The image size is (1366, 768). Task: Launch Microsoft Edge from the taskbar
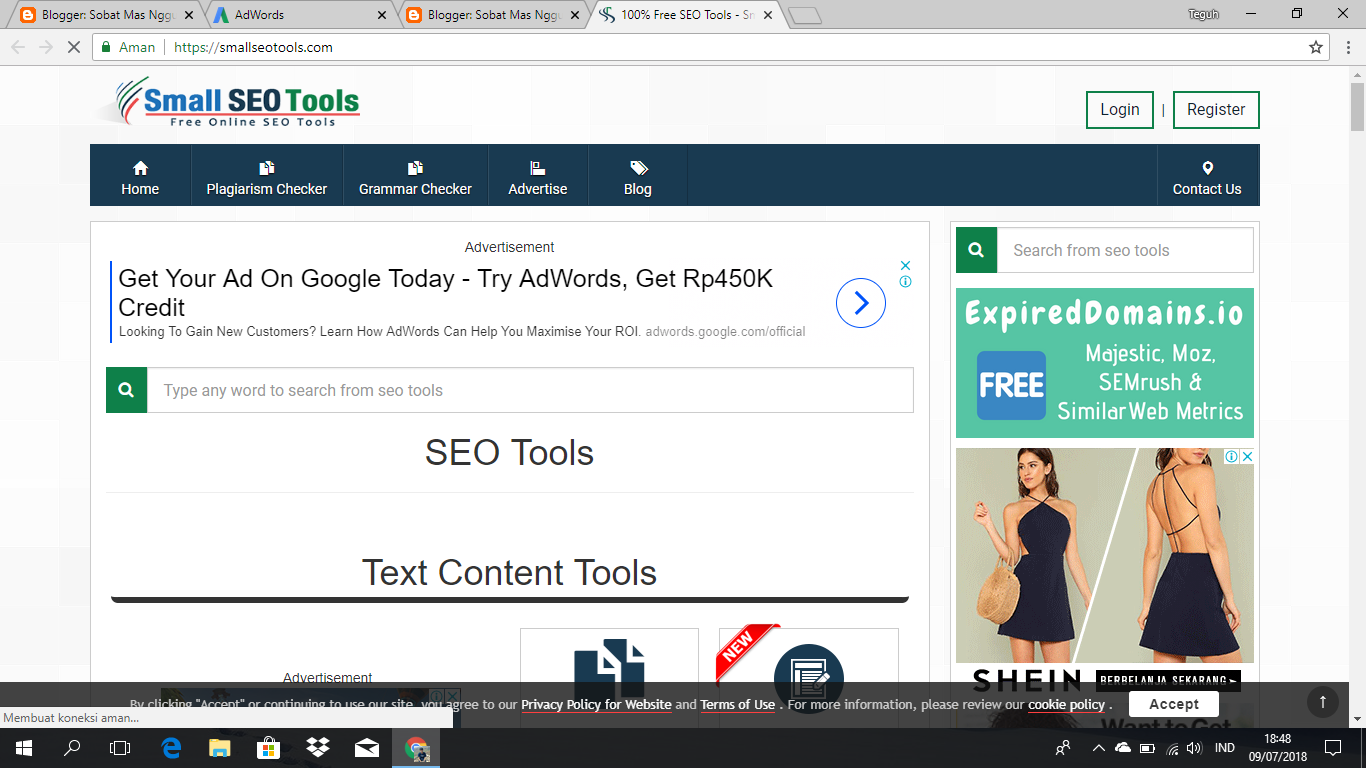tap(171, 748)
